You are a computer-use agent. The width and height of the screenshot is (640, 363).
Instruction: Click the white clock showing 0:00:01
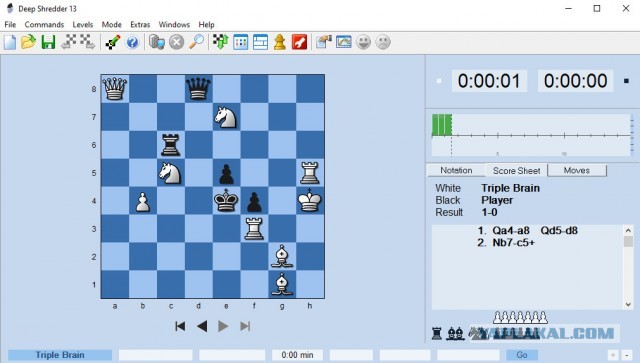pos(489,81)
